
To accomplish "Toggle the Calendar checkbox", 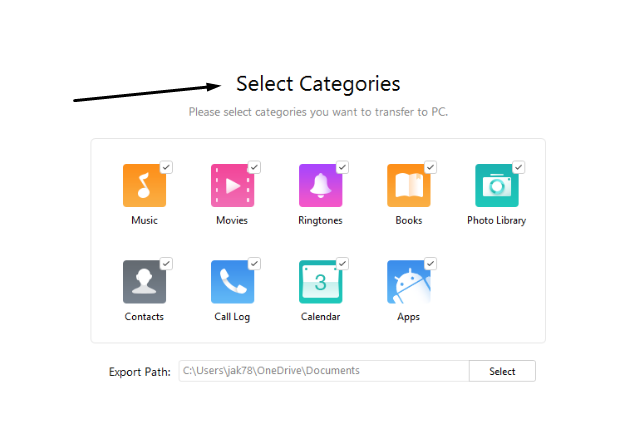I will pyautogui.click(x=342, y=264).
